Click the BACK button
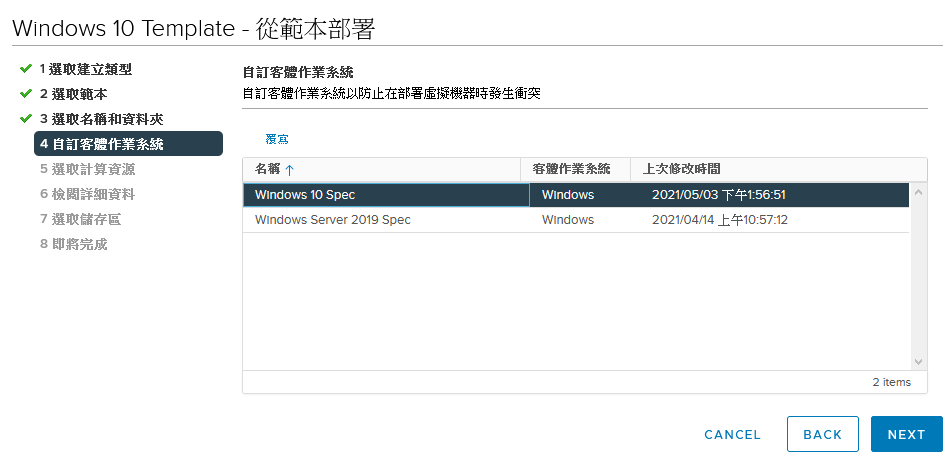The image size is (951, 468). point(822,434)
